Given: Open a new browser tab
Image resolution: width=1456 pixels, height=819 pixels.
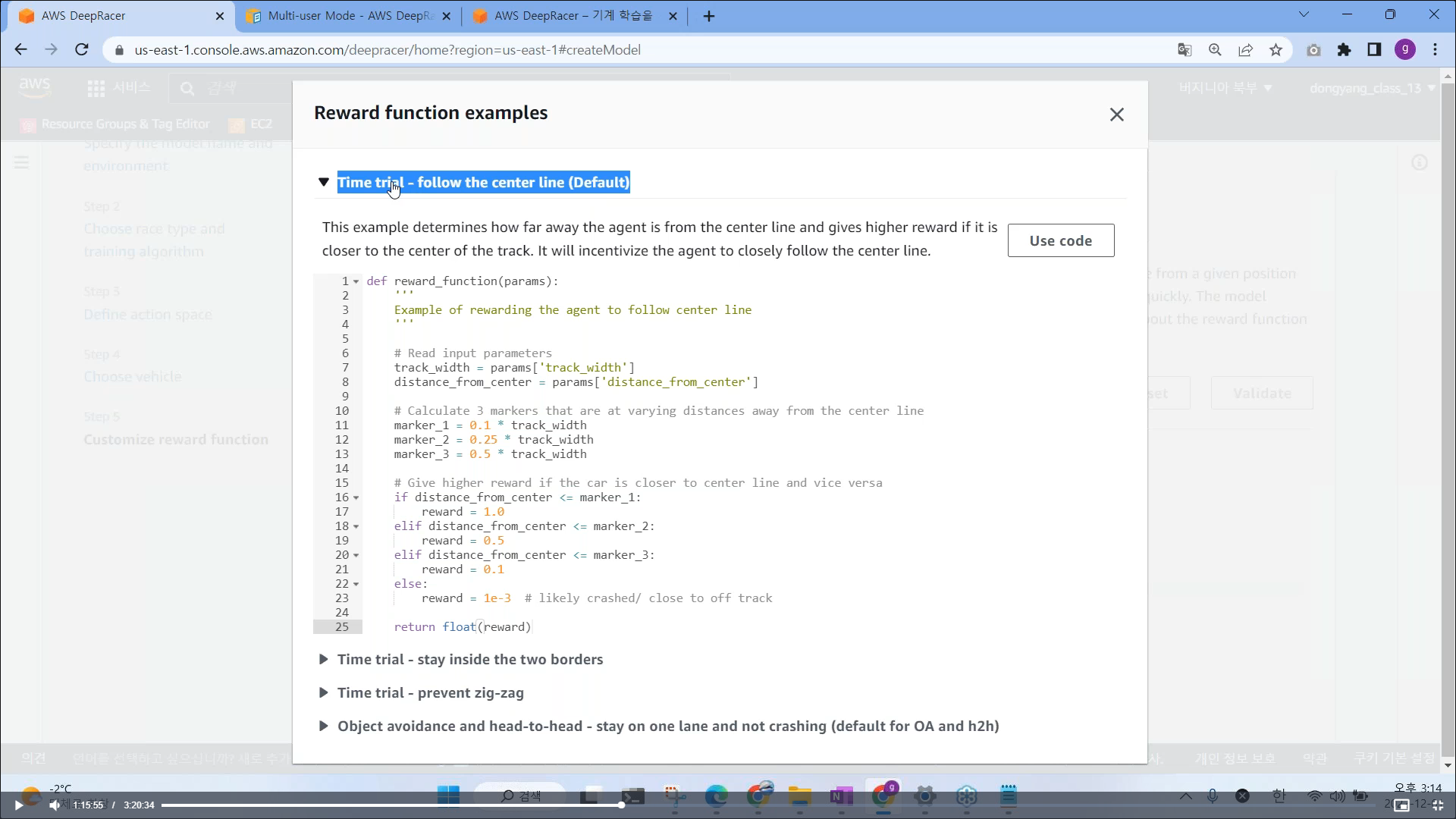Looking at the screenshot, I should click(x=709, y=16).
